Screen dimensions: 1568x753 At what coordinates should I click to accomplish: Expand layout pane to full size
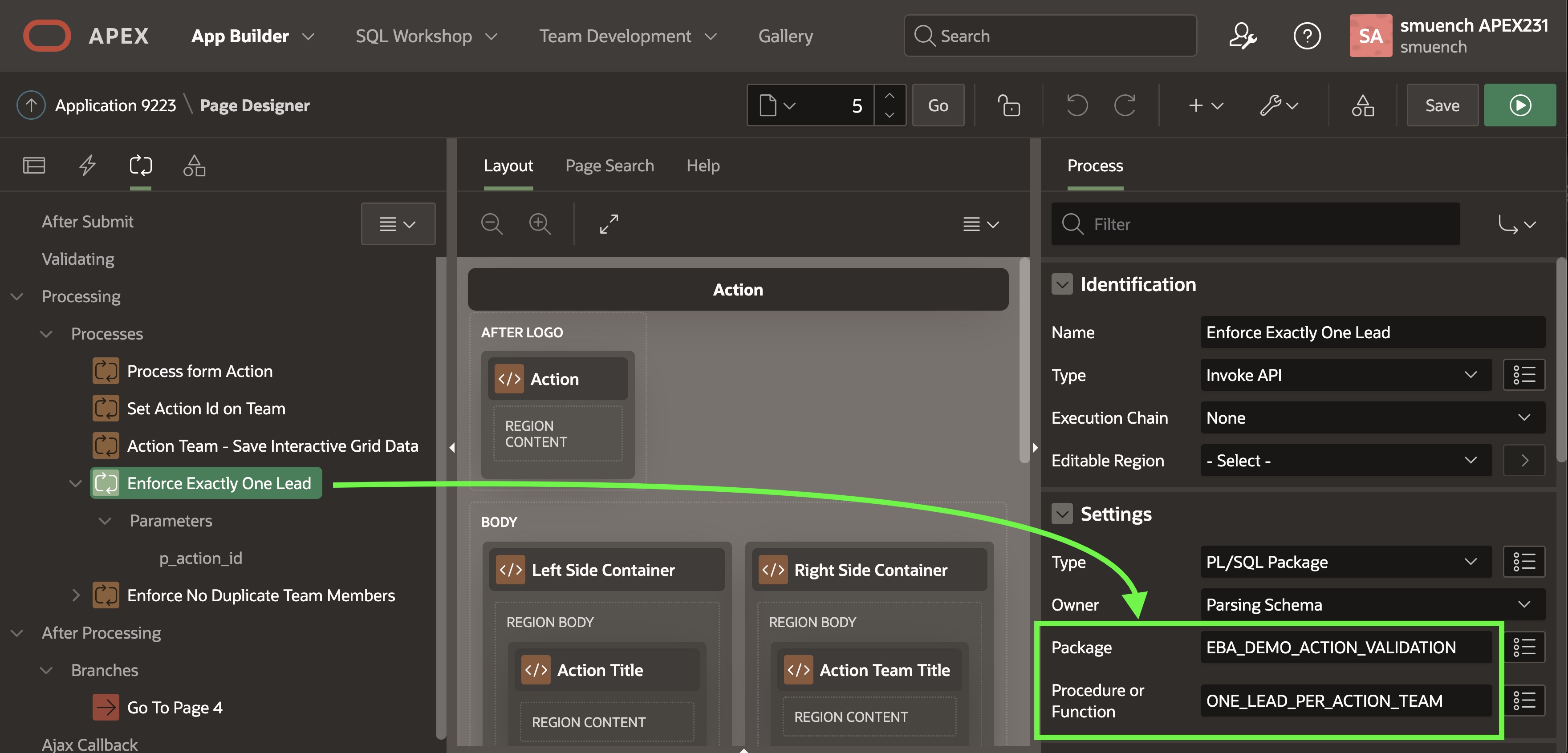[x=609, y=224]
